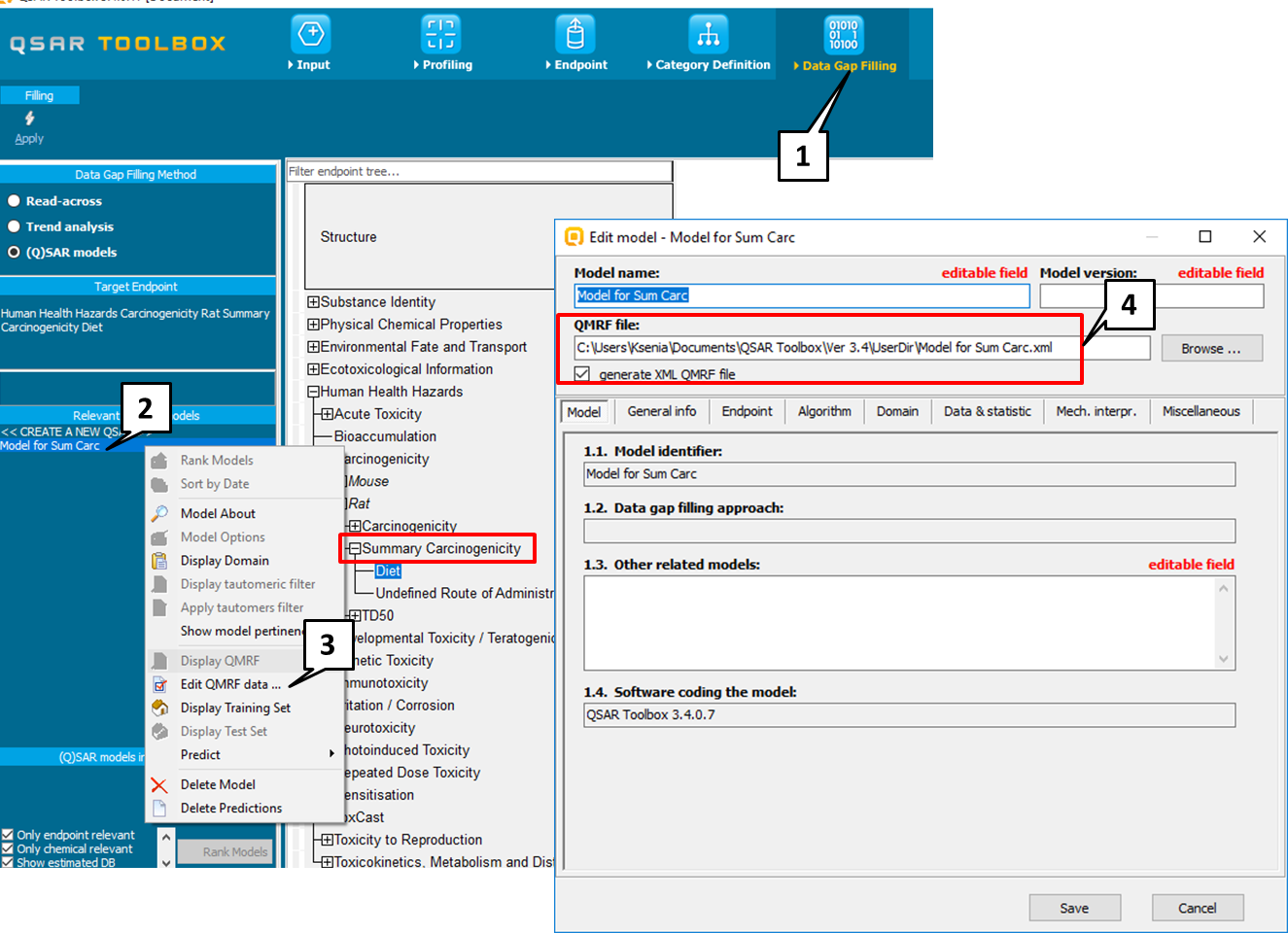Toggle Show estimated DB checkbox
Screen dimensions: 1288x933
(8, 862)
